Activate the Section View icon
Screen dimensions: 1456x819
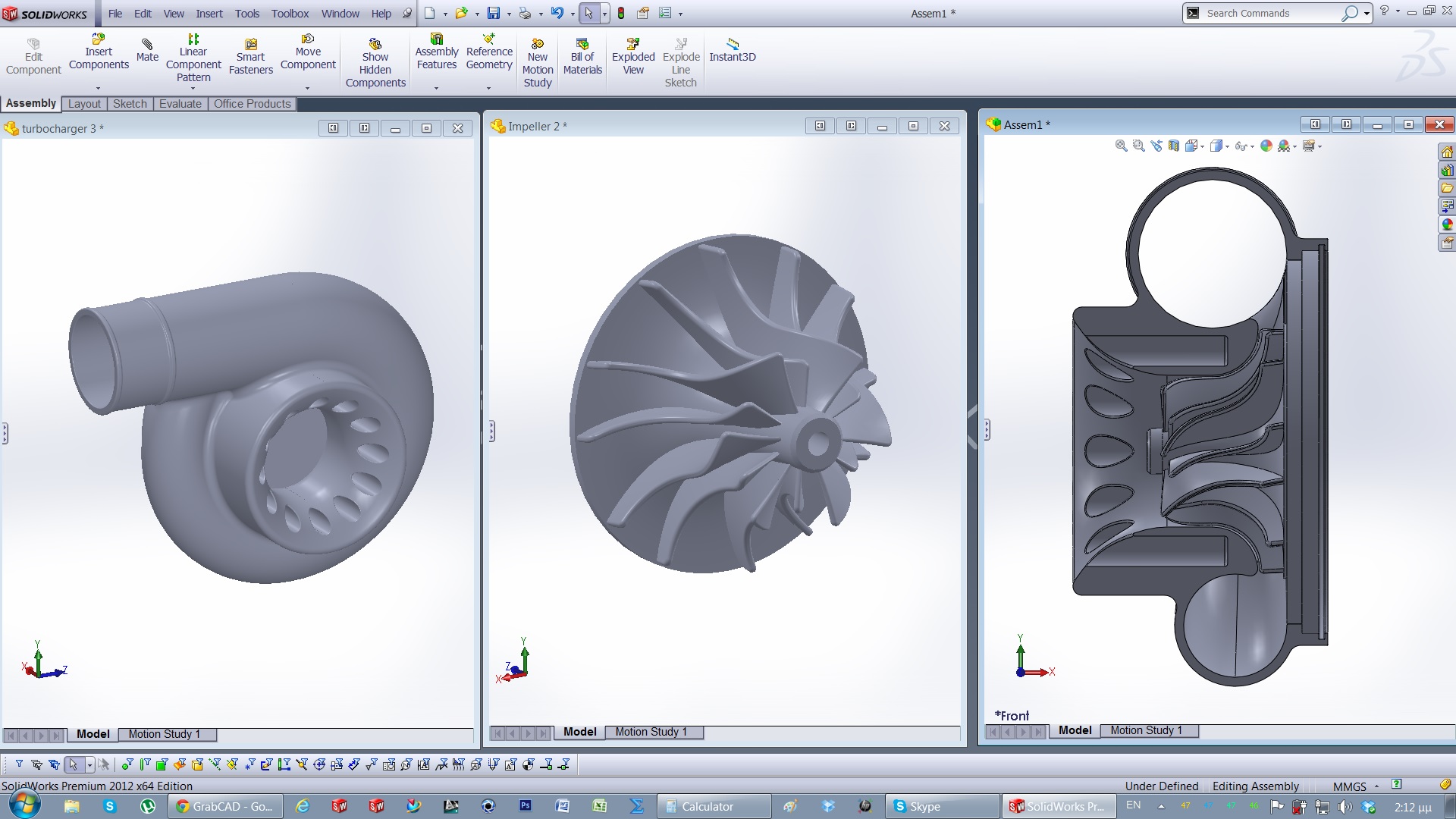[1173, 146]
